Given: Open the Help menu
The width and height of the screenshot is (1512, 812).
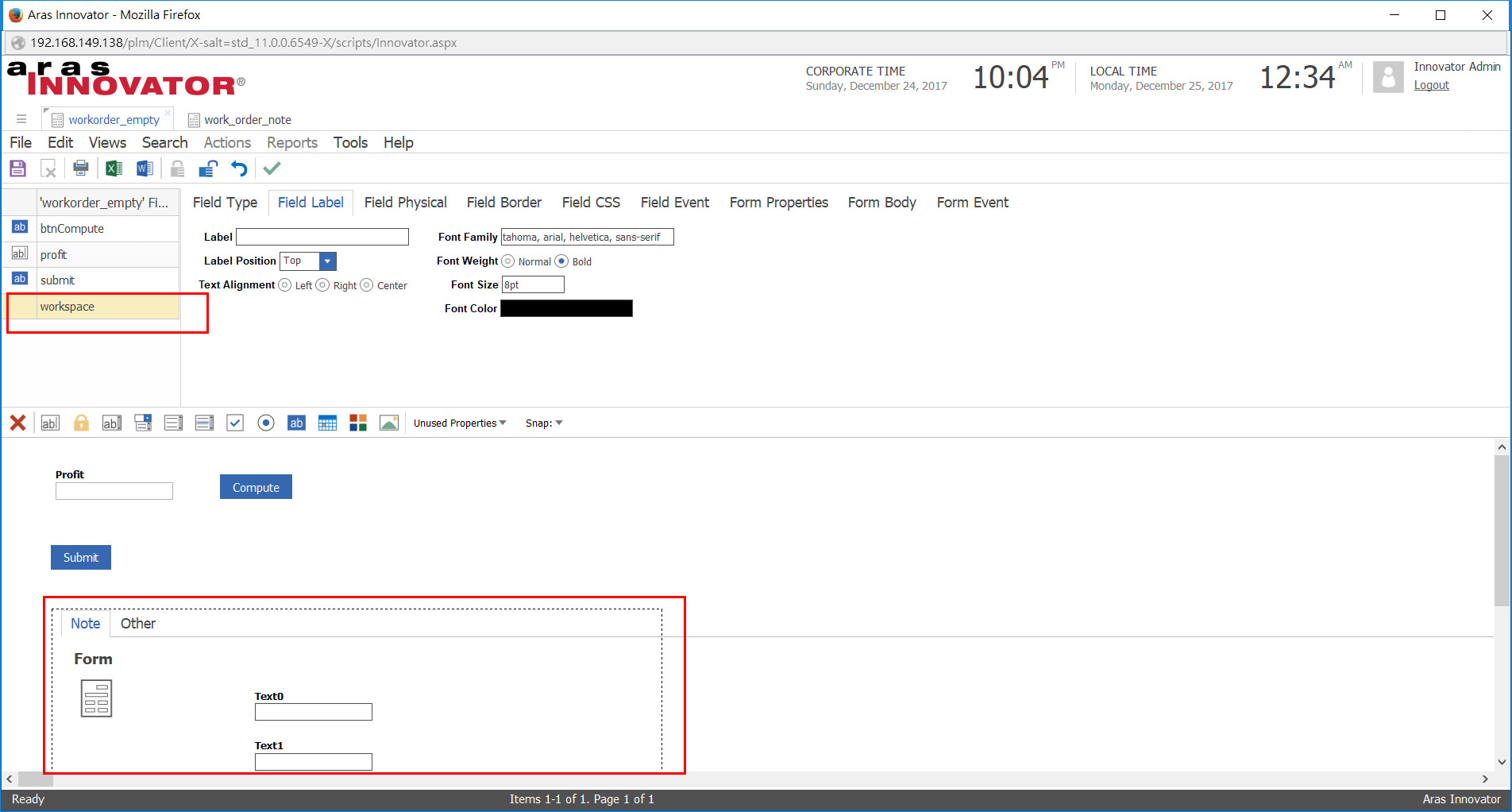Looking at the screenshot, I should pos(399,142).
